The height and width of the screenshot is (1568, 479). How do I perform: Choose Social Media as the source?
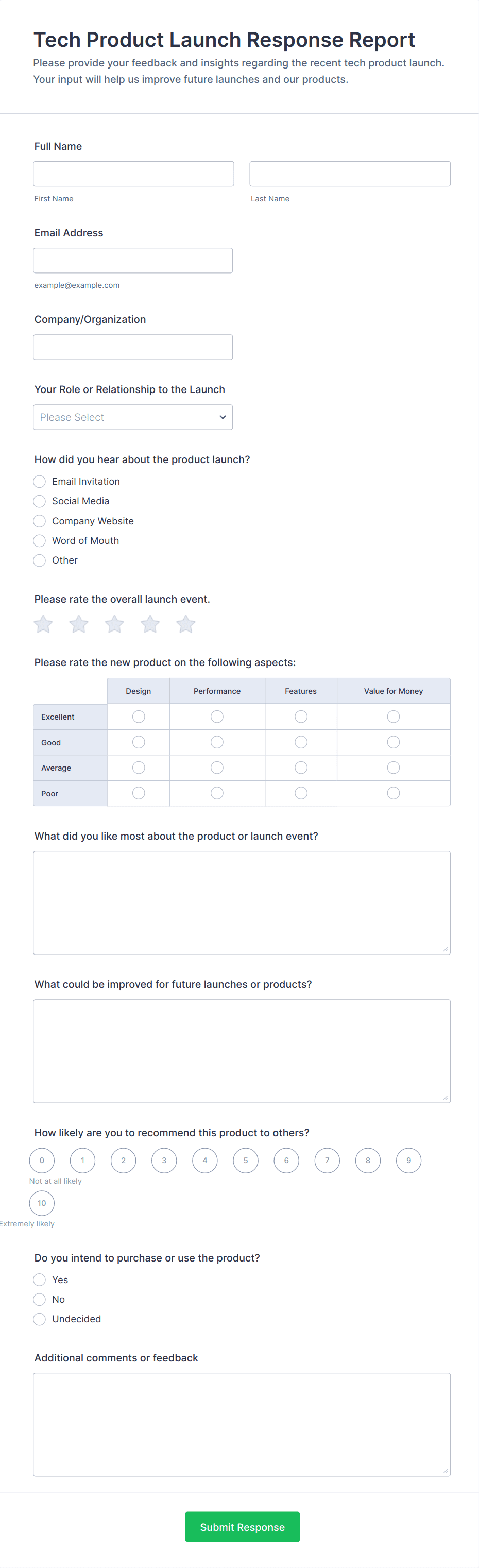point(40,501)
